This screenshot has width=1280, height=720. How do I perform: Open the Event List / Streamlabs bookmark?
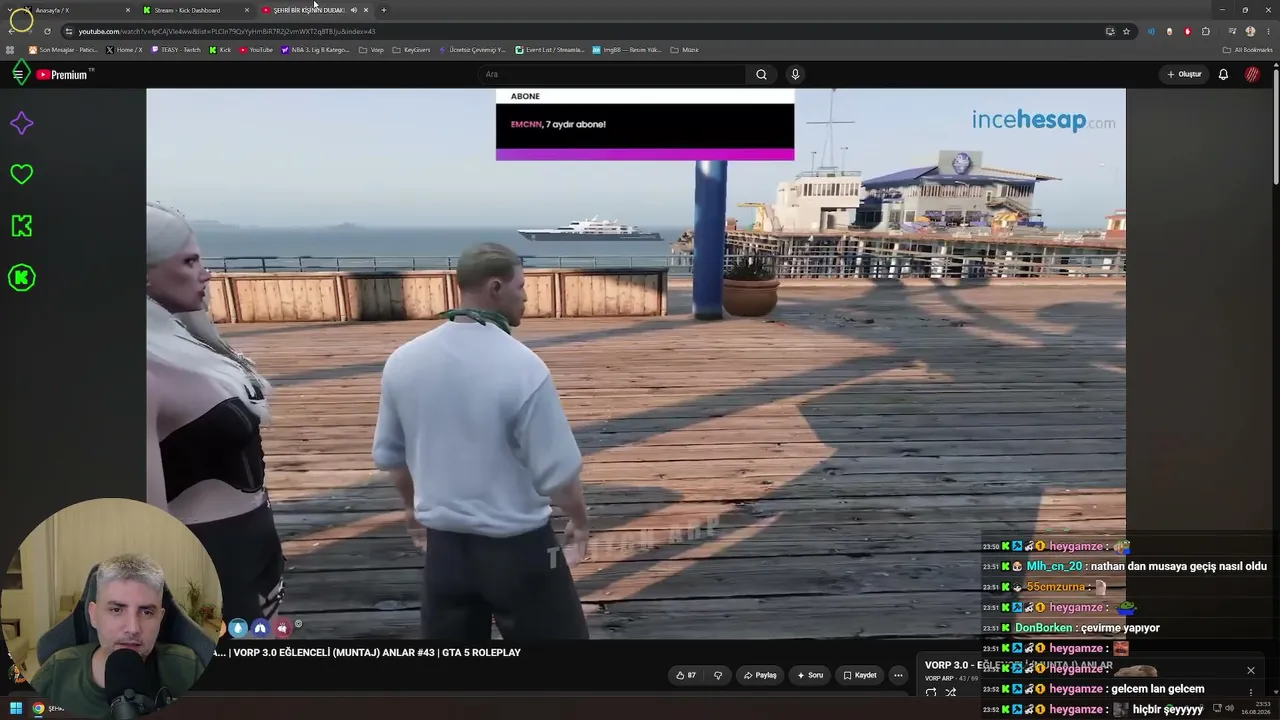tap(550, 50)
